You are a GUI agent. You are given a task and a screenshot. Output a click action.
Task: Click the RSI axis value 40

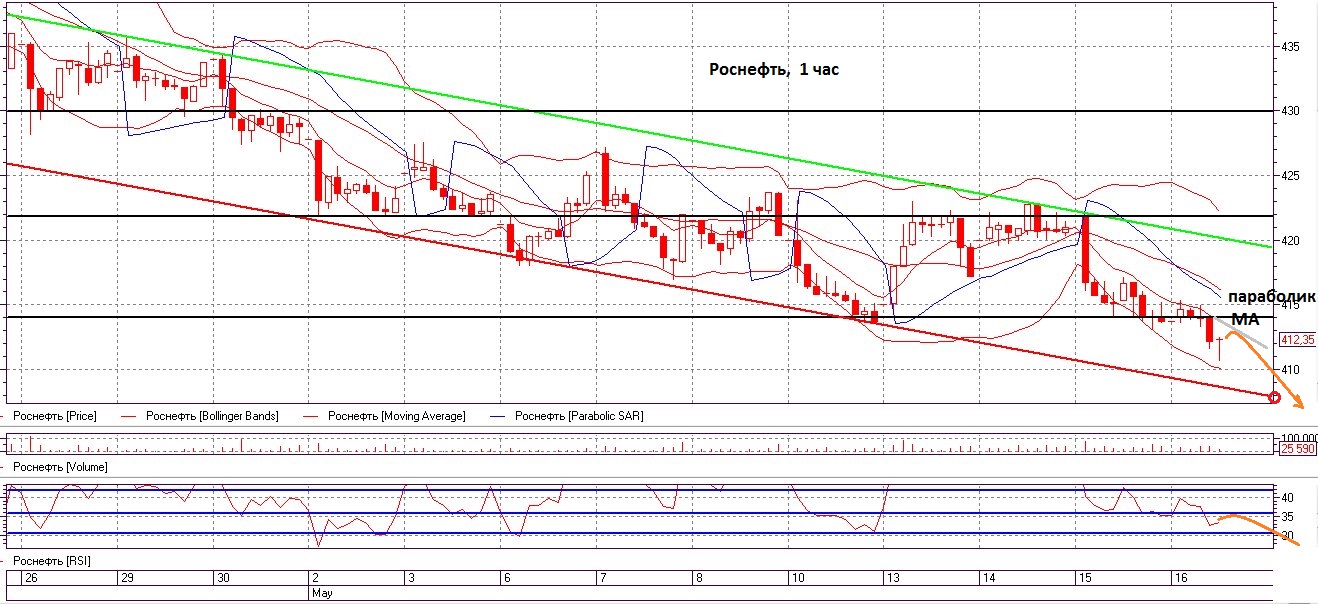tap(1288, 497)
